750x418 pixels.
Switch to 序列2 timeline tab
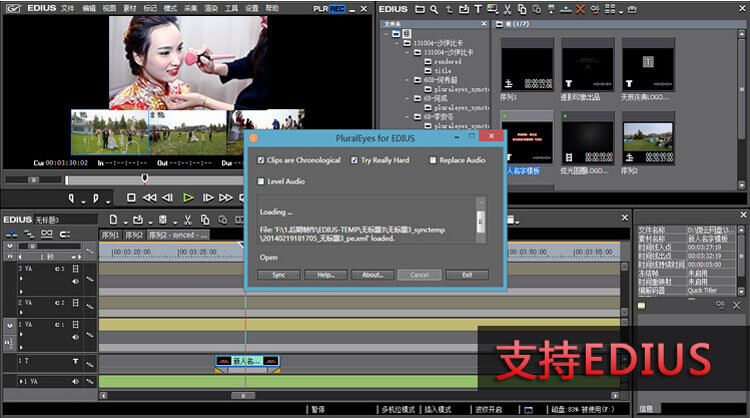(134, 235)
